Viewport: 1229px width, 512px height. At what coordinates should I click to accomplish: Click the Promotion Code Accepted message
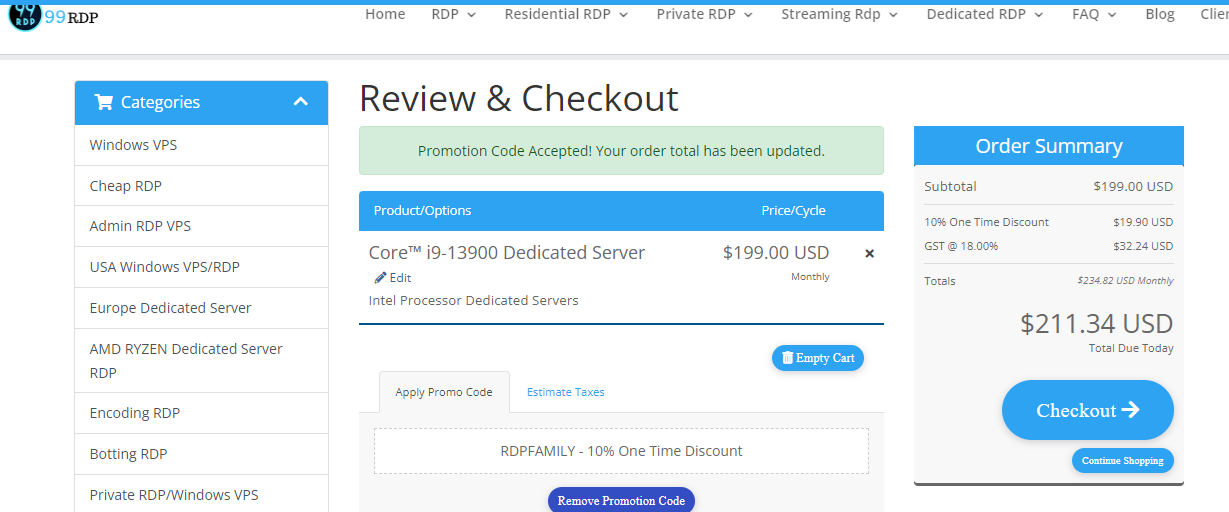point(621,151)
